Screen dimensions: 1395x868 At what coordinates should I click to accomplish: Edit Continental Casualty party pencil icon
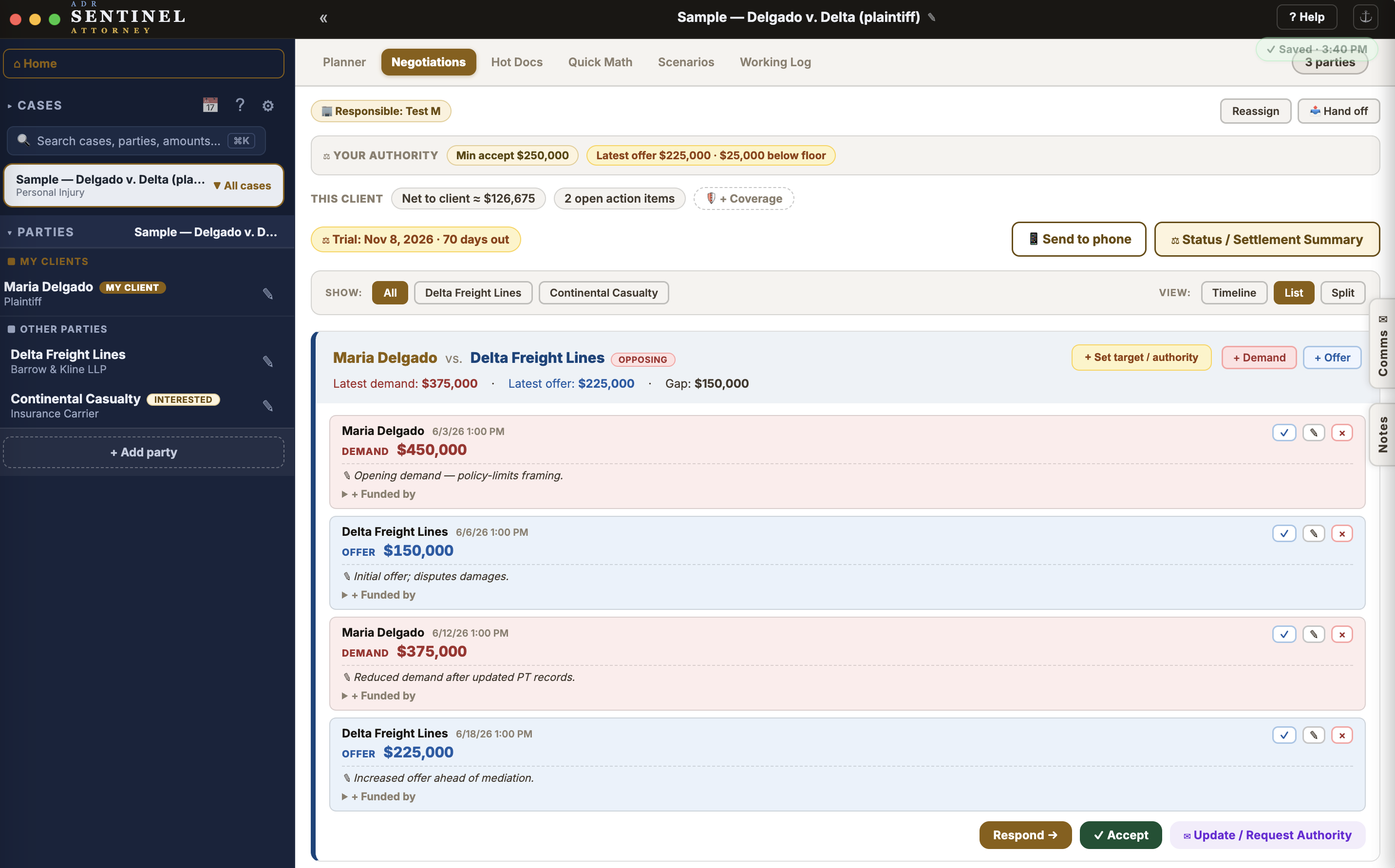(x=267, y=406)
